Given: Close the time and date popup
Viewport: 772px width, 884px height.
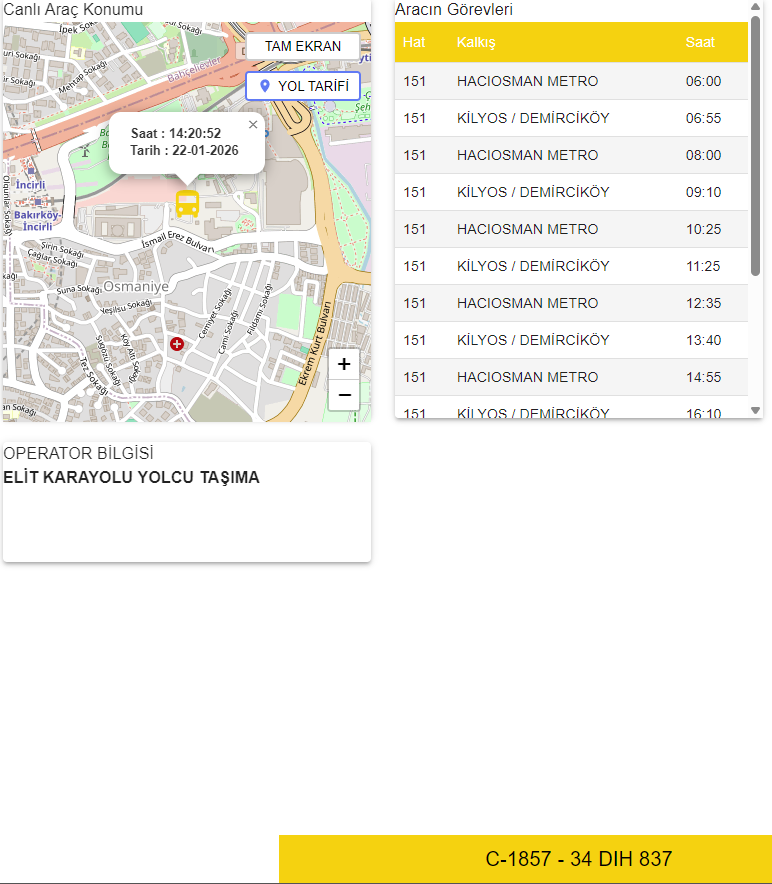Looking at the screenshot, I should (x=253, y=125).
